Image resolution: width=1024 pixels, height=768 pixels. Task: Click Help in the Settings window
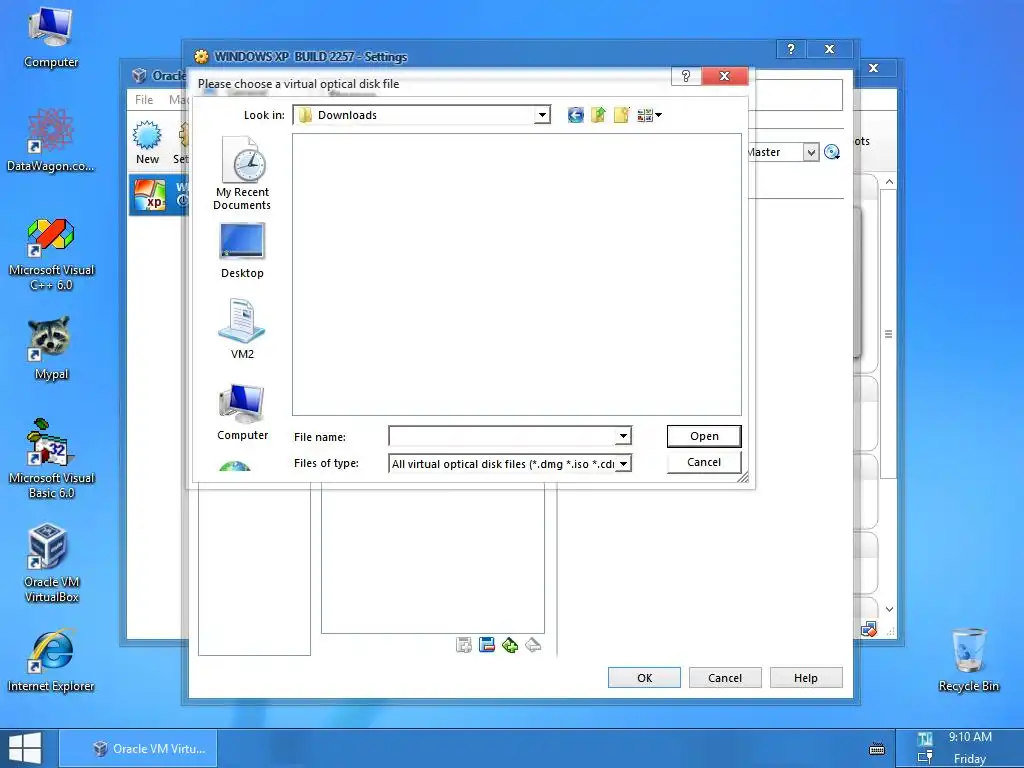click(806, 678)
